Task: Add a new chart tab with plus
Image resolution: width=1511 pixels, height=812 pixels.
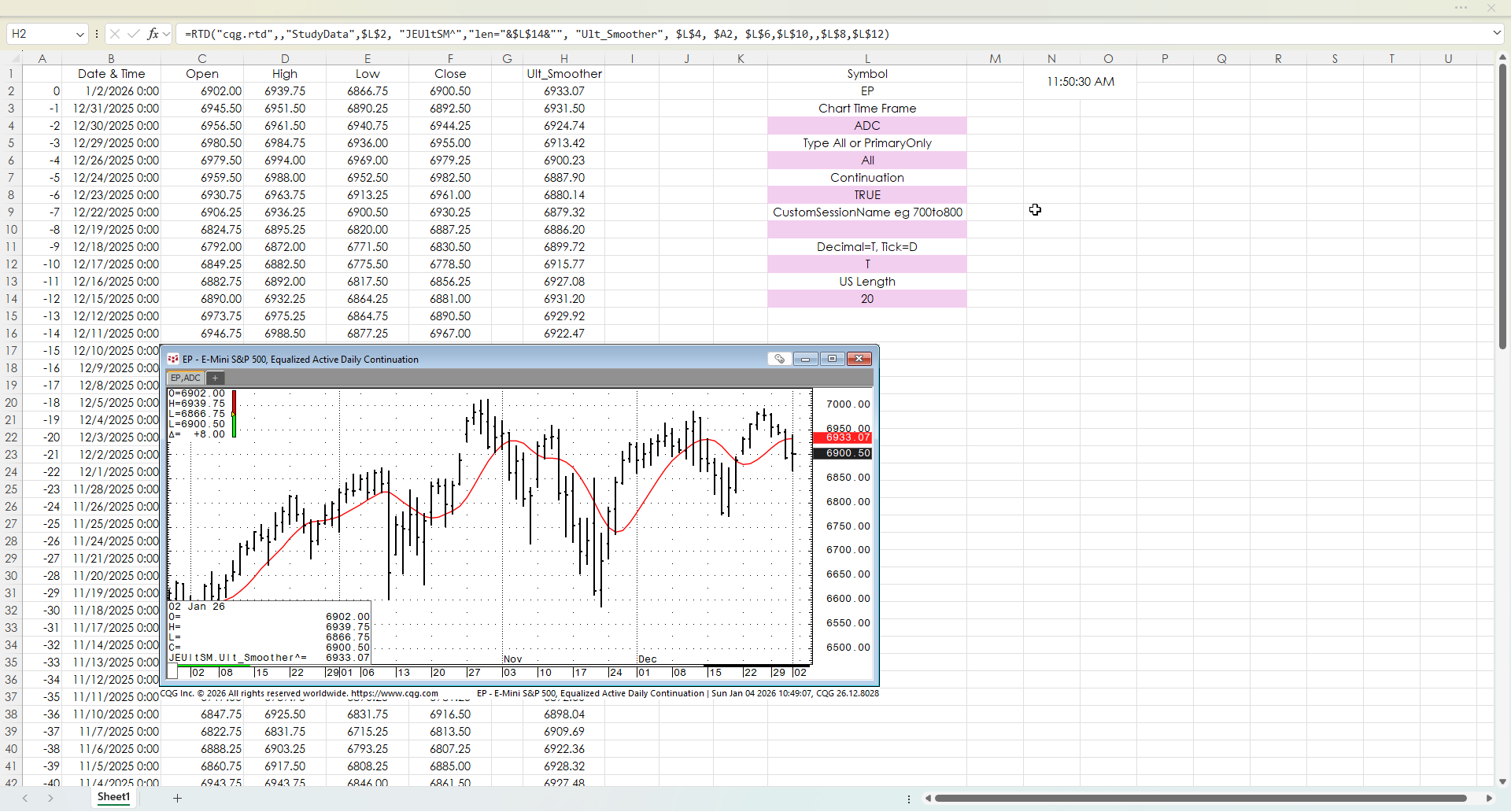Action: [215, 378]
